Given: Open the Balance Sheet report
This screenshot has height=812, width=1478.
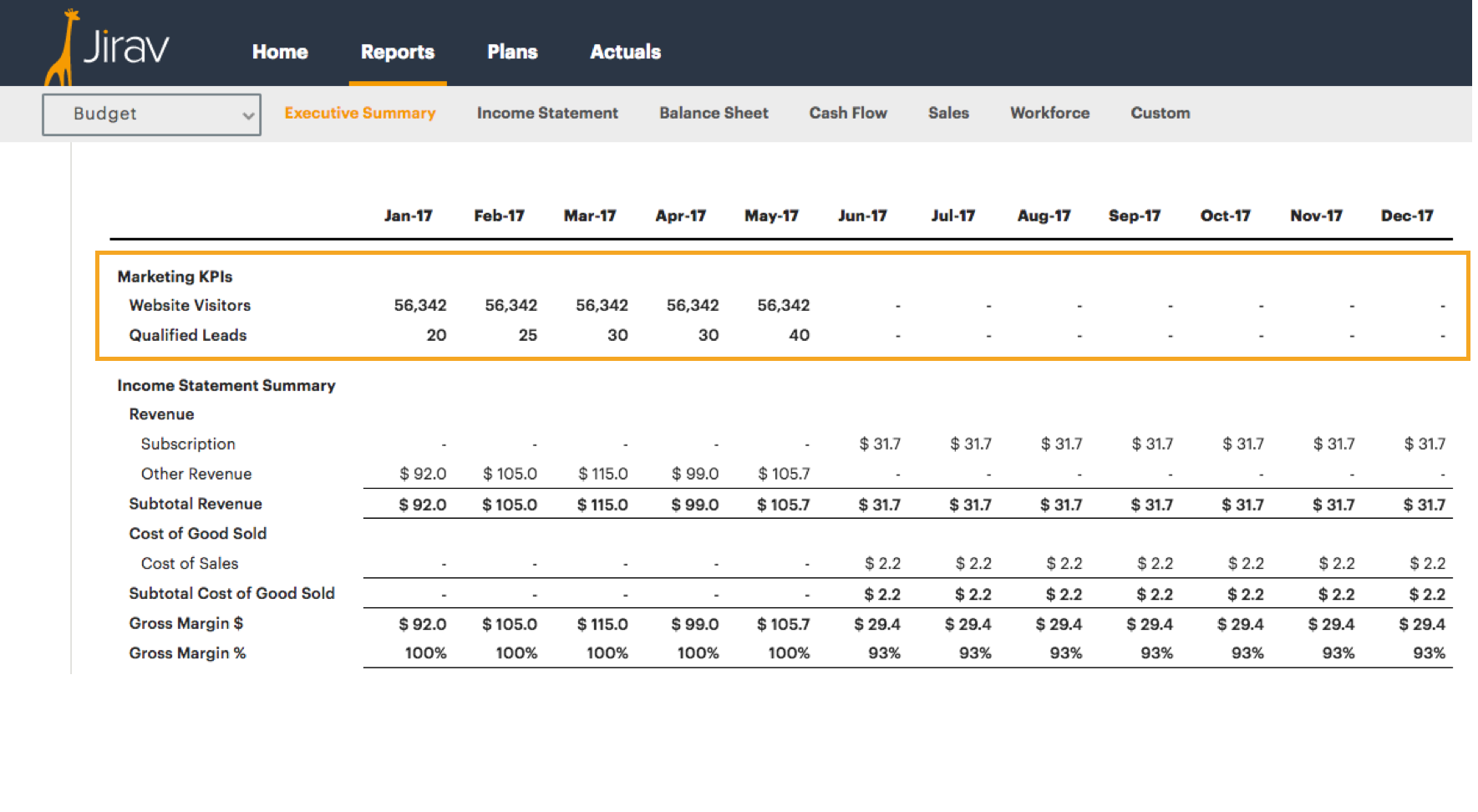Looking at the screenshot, I should tap(713, 113).
